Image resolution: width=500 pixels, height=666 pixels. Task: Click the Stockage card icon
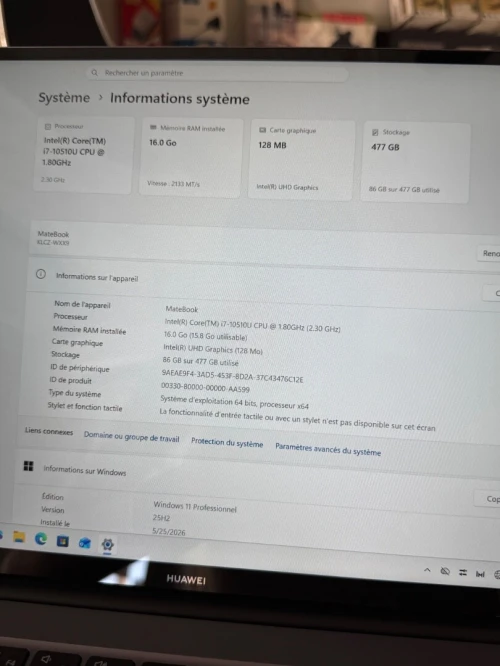click(375, 132)
